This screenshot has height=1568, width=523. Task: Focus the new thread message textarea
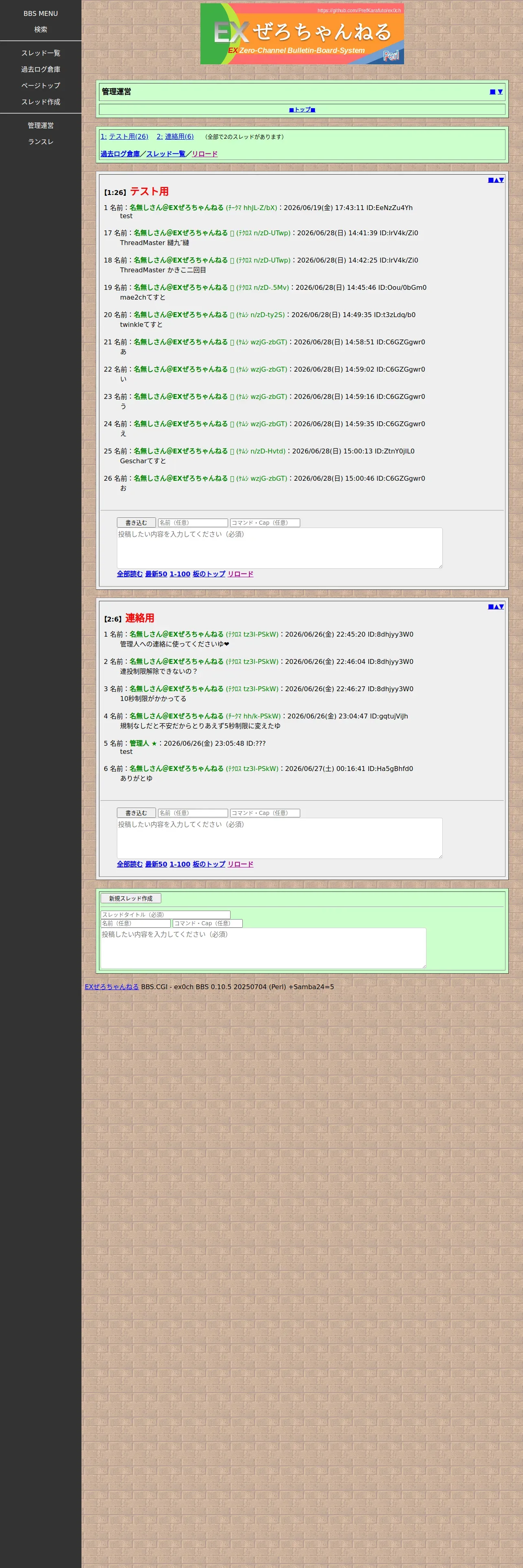coord(263,948)
